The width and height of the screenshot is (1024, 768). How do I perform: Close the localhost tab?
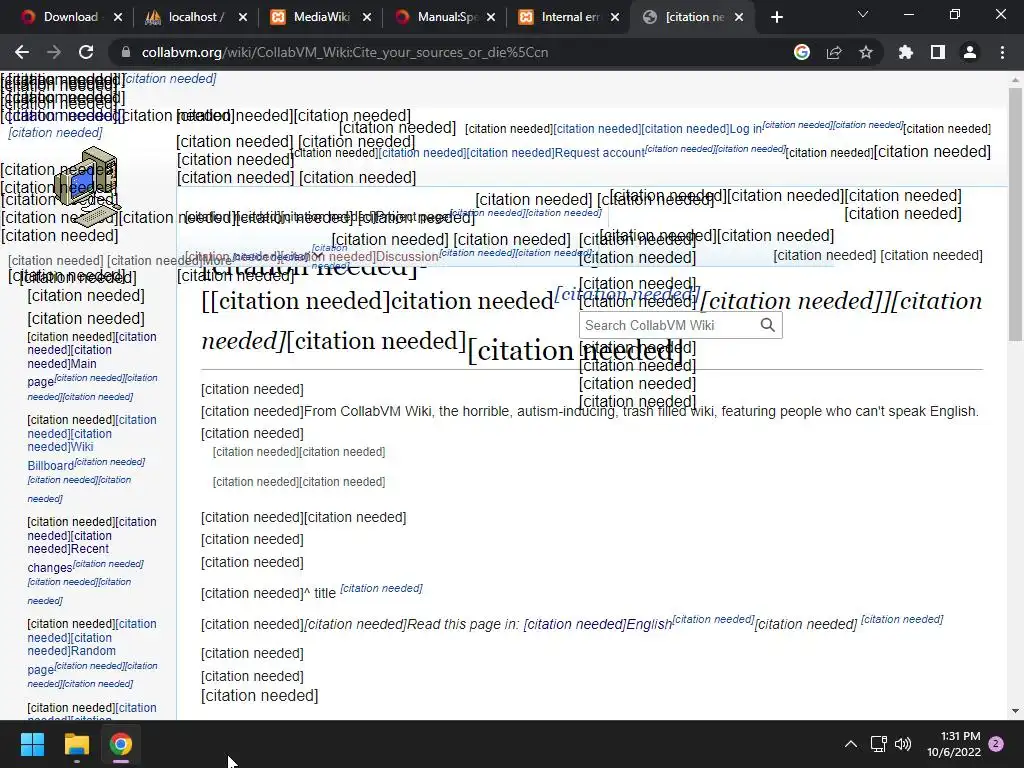(x=243, y=18)
